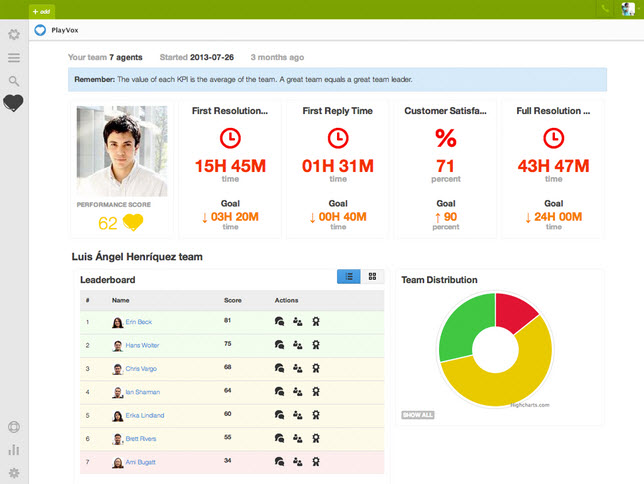This screenshot has width=644, height=484.
Task: Click the reporting bar chart sidebar icon
Action: click(x=14, y=450)
